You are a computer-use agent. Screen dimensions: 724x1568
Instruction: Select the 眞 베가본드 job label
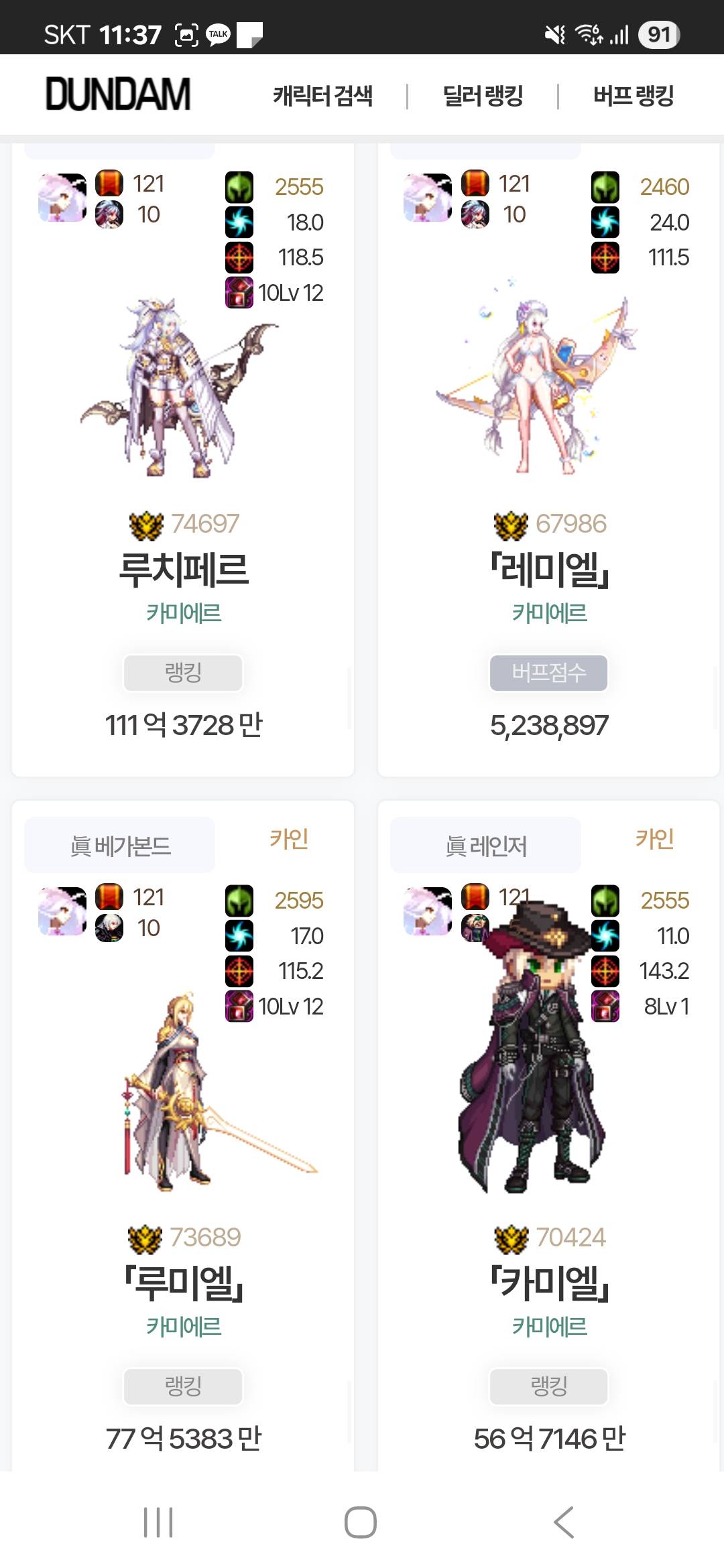pos(120,846)
